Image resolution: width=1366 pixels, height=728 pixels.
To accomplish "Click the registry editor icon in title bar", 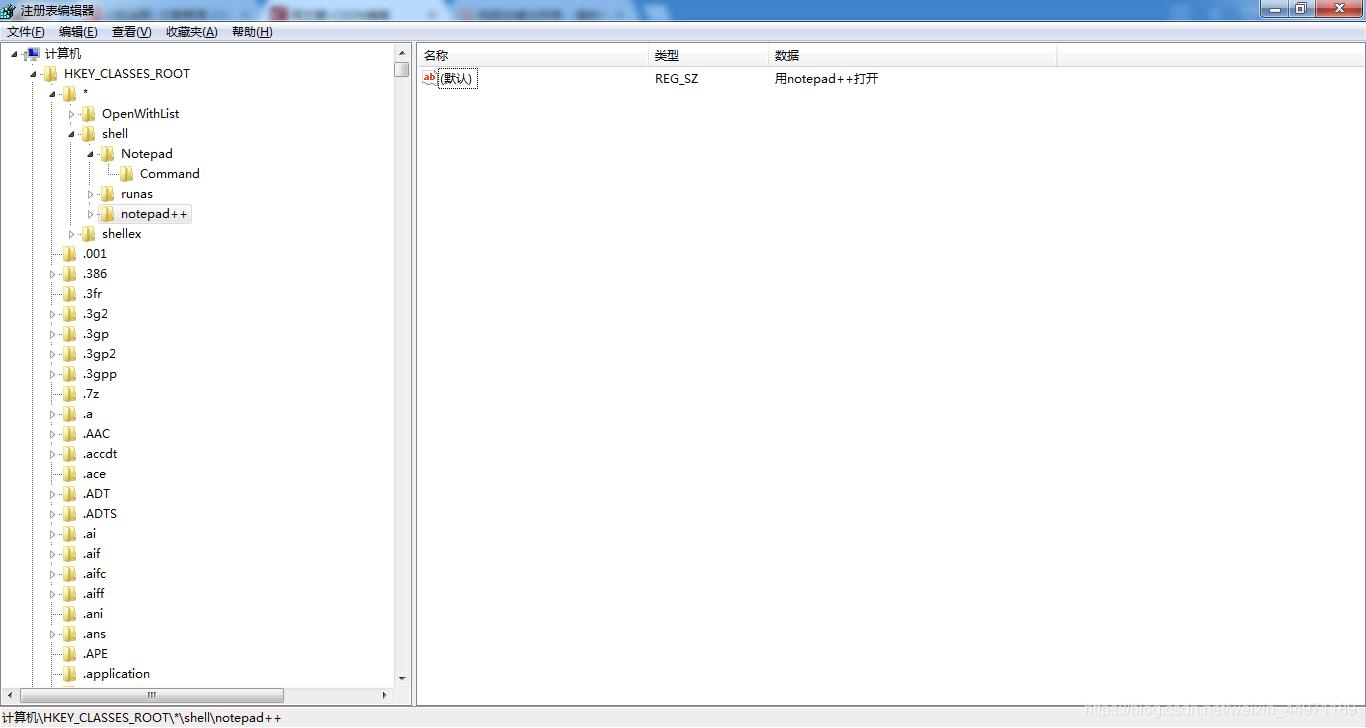I will pyautogui.click(x=8, y=9).
